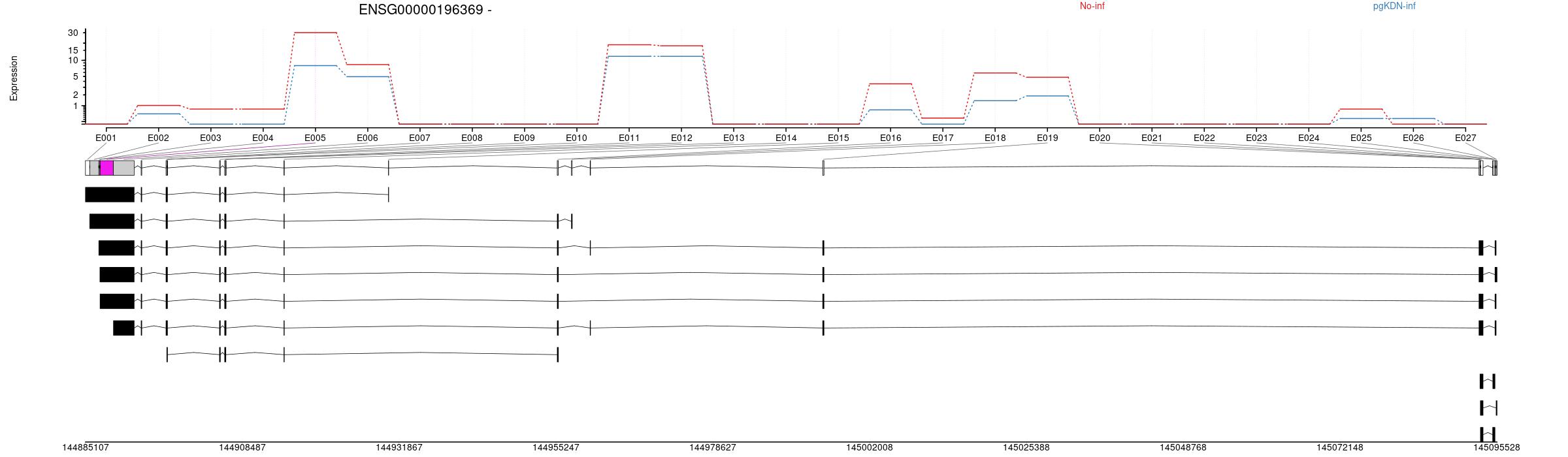
Task: Click exon label E006
Action: tap(367, 138)
